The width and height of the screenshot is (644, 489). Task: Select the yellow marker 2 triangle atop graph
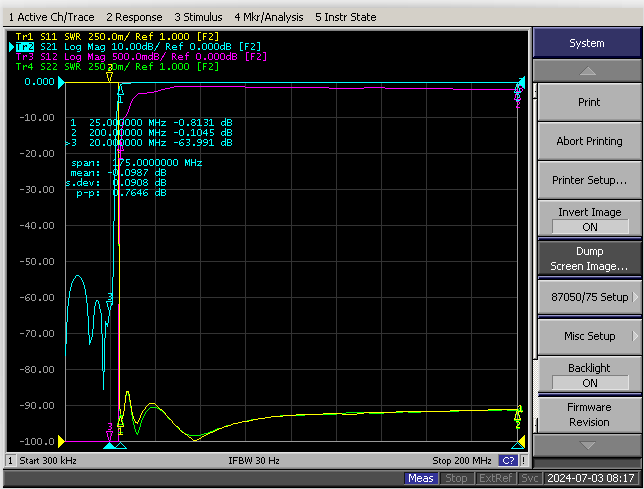[x=109, y=76]
